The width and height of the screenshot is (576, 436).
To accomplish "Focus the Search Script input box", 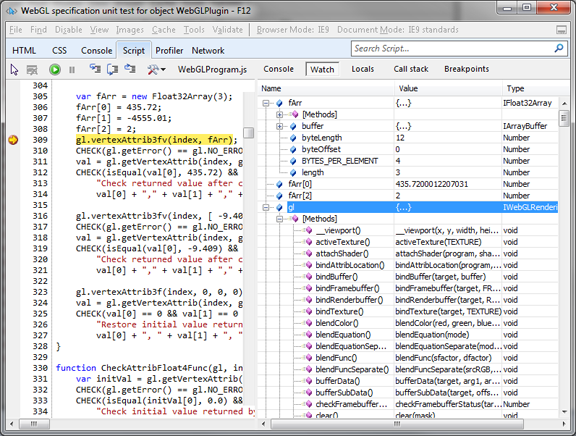I will click(452, 48).
